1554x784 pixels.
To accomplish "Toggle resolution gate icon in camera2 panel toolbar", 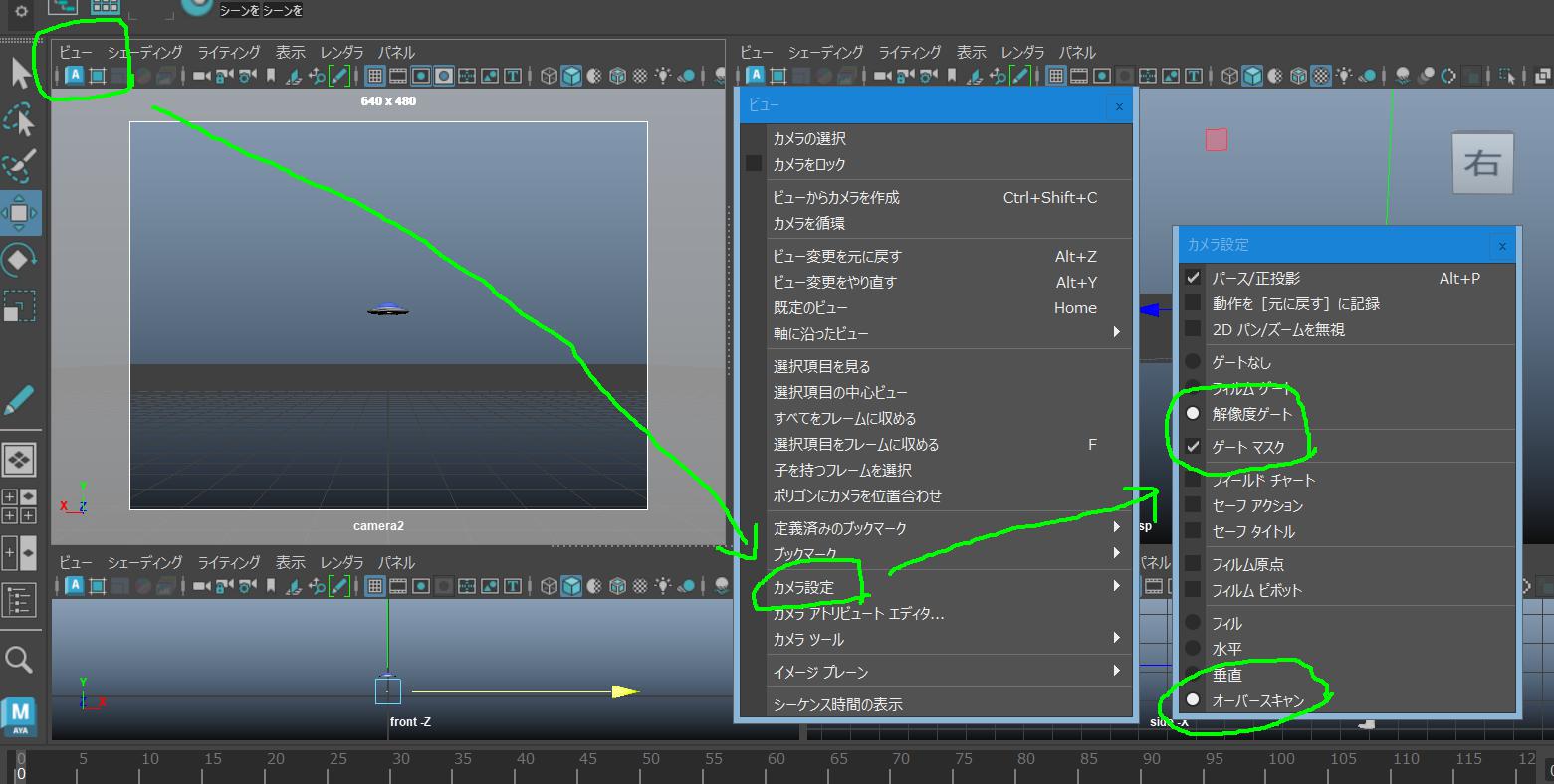I will click(421, 76).
